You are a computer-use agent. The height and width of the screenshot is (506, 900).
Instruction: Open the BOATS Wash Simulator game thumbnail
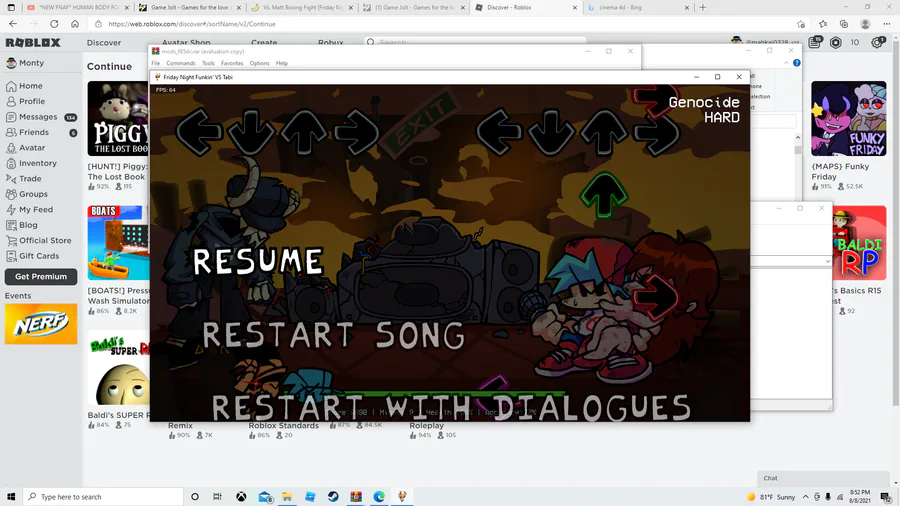(x=118, y=243)
